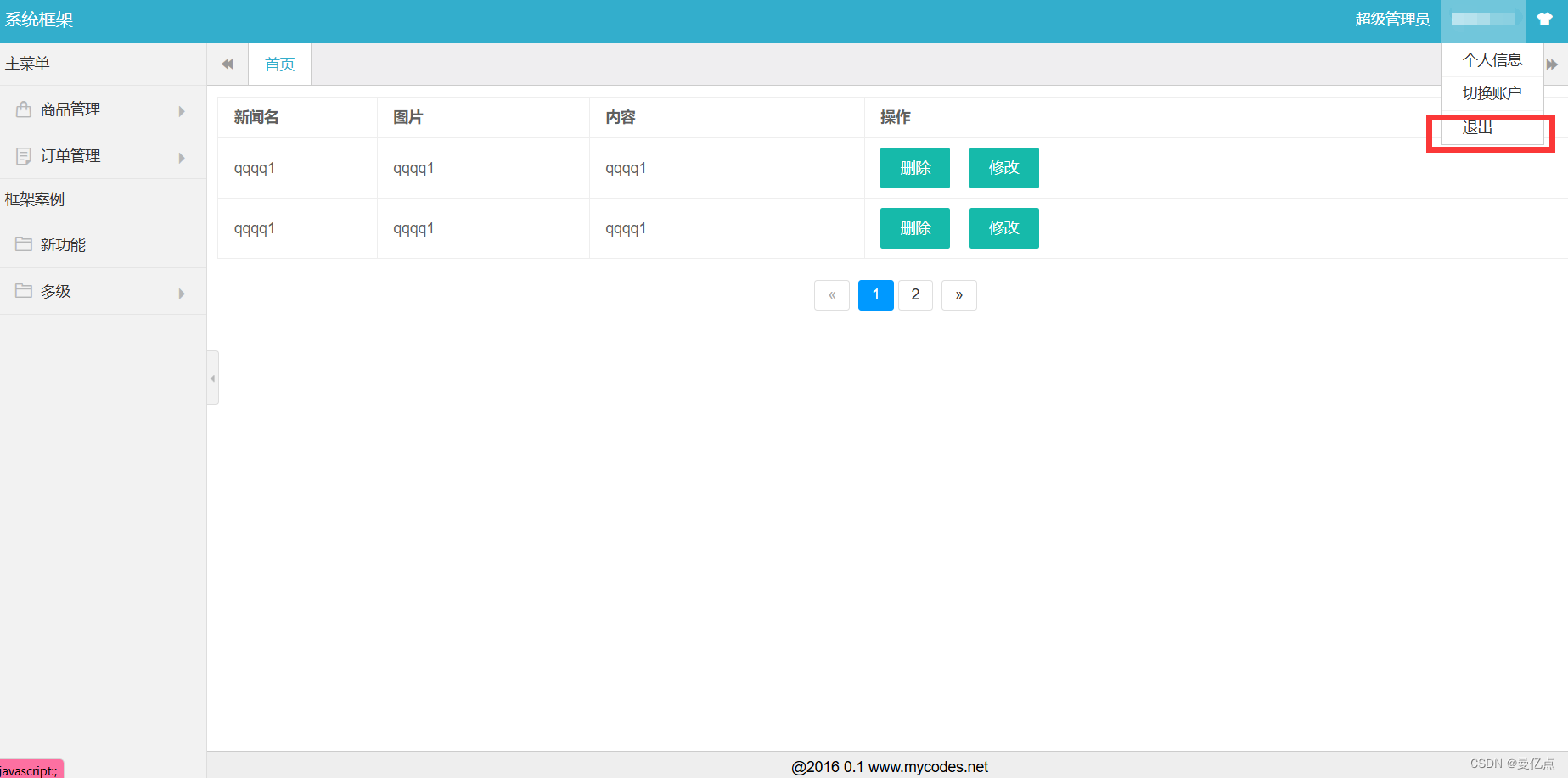Viewport: 1568px width, 778px height.
Task: Collapse the sidebar with the side handle
Action: pos(212,378)
